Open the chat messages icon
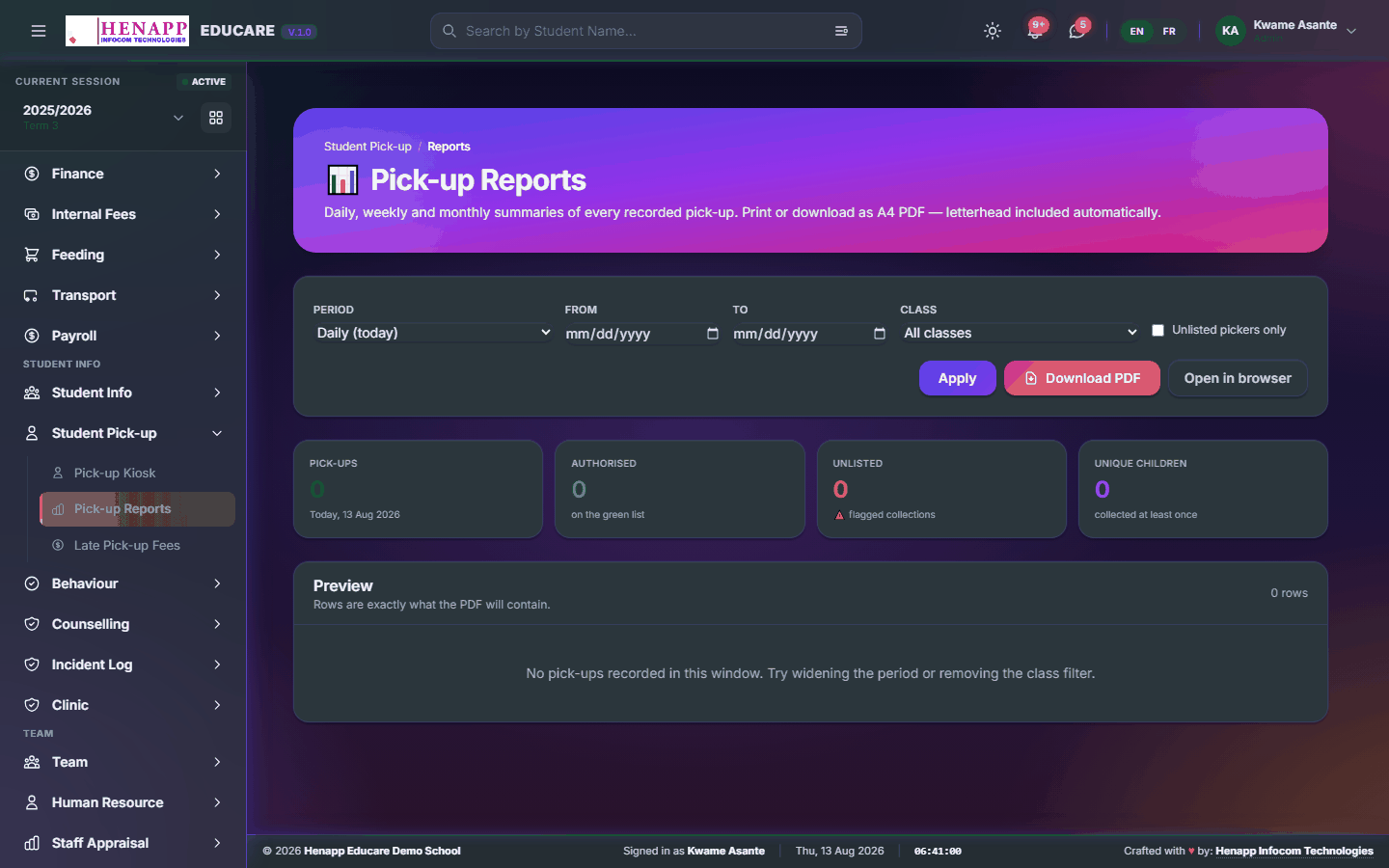Viewport: 1389px width, 868px height. pyautogui.click(x=1077, y=31)
